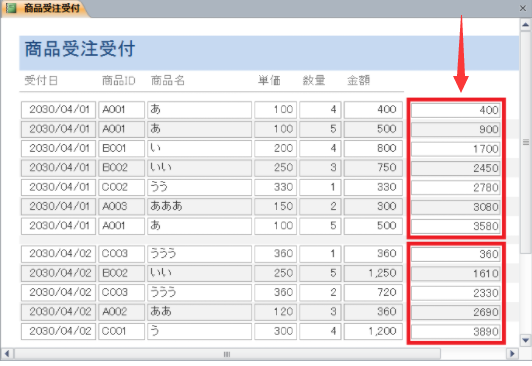Select the C002 product ID field
The height and width of the screenshot is (366, 532).
[121, 187]
